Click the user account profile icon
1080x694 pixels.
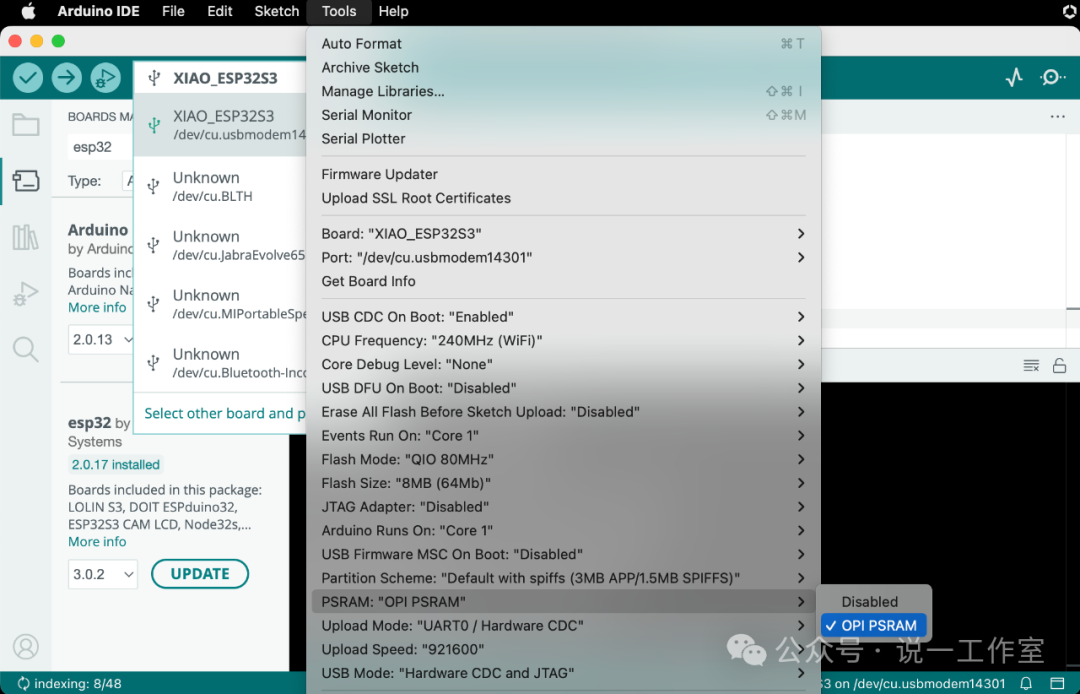pos(25,647)
